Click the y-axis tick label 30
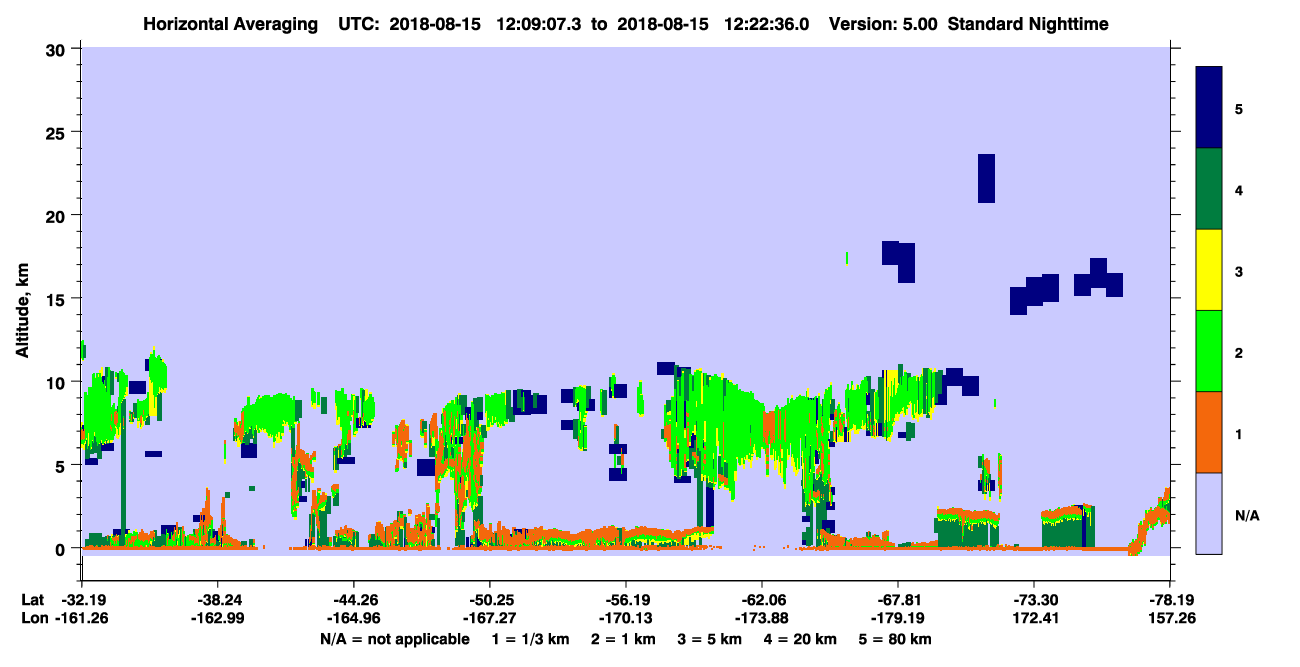 58,49
